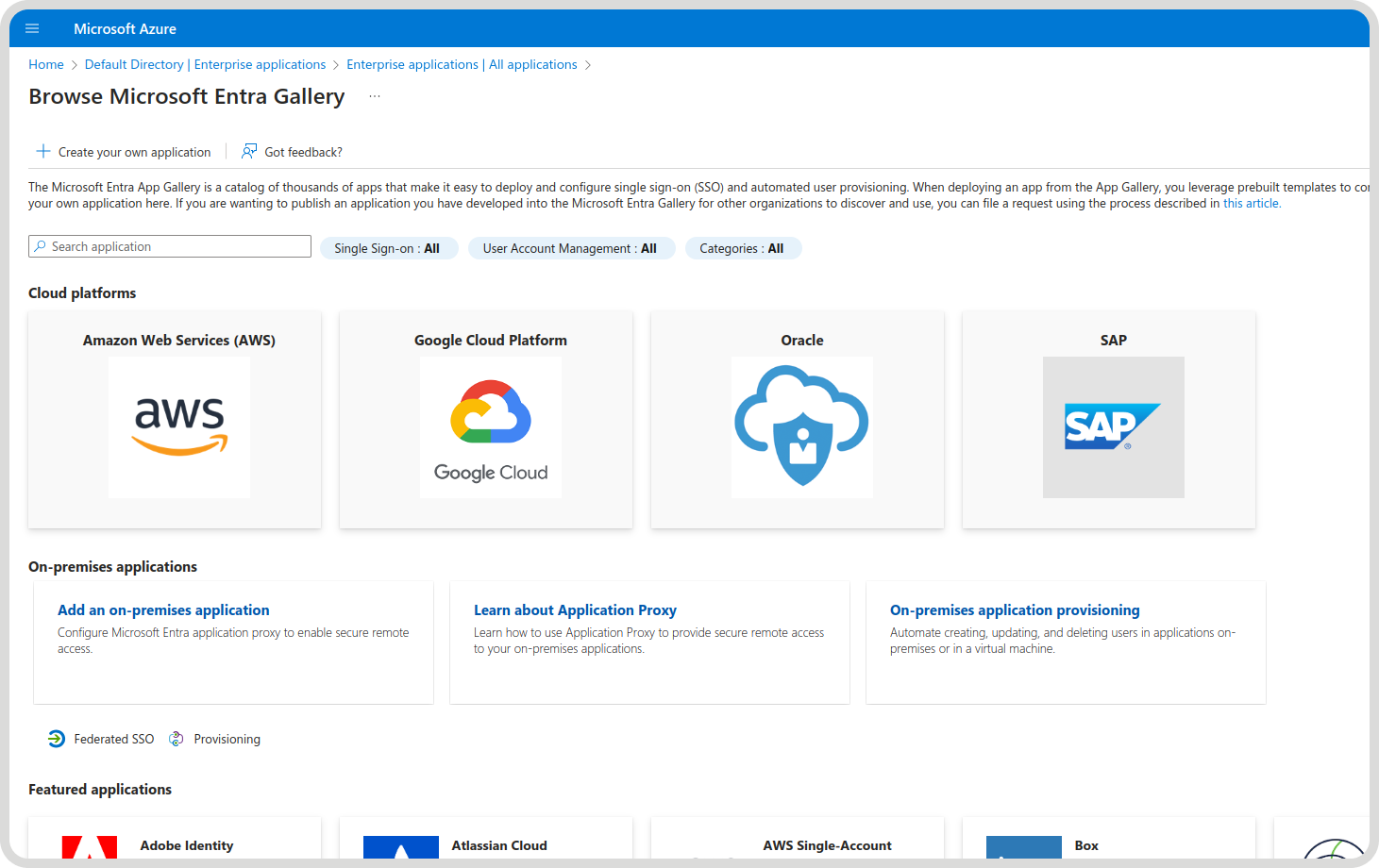Click the Featured applications section heading
Image resolution: width=1379 pixels, height=868 pixels.
tap(100, 789)
